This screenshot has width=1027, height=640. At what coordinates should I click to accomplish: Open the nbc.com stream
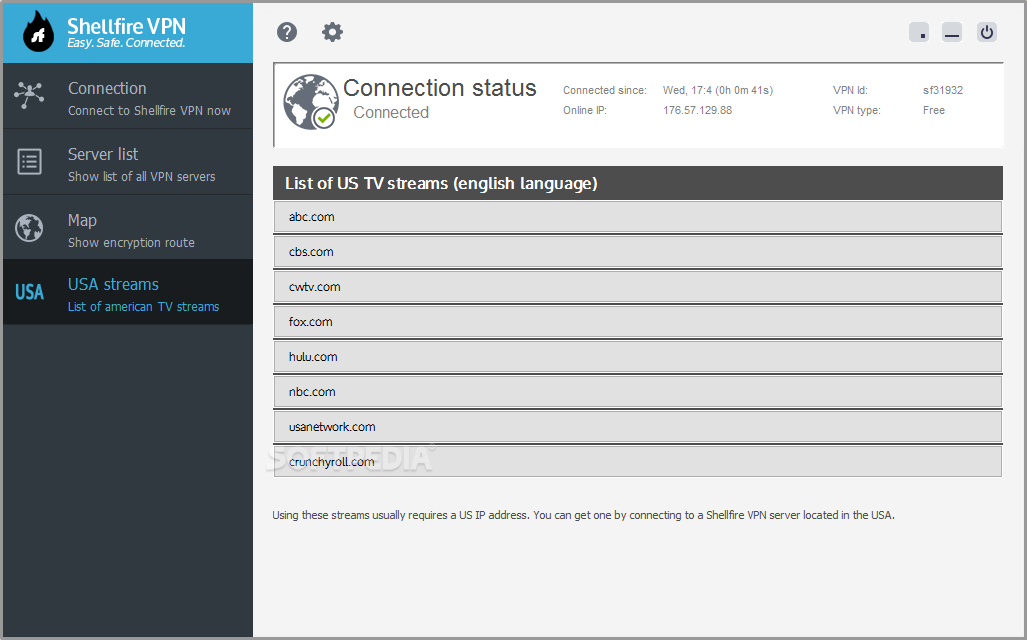tap(637, 392)
